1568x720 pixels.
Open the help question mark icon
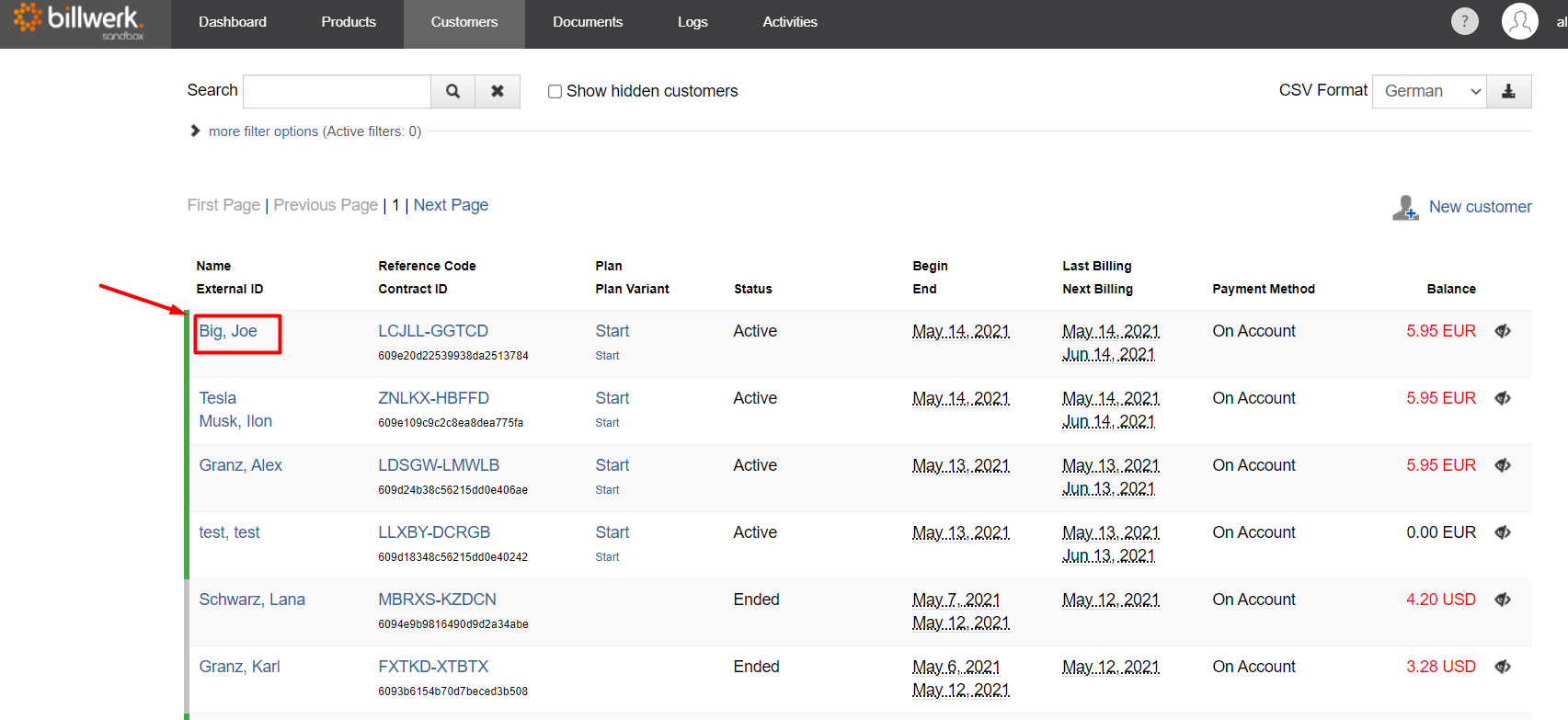[1464, 21]
